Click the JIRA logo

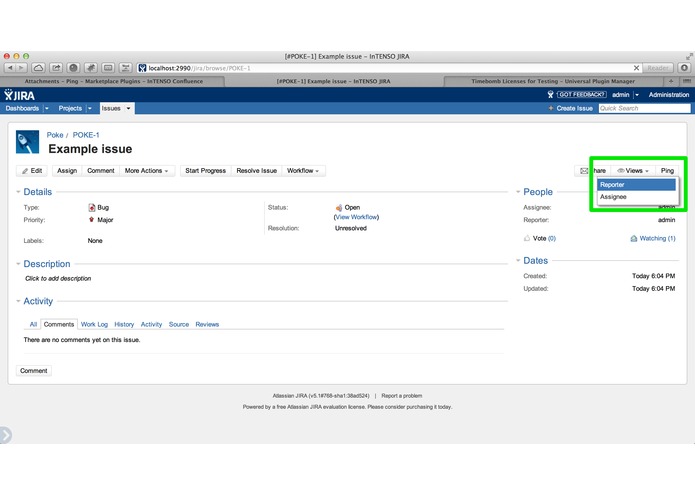(x=20, y=95)
